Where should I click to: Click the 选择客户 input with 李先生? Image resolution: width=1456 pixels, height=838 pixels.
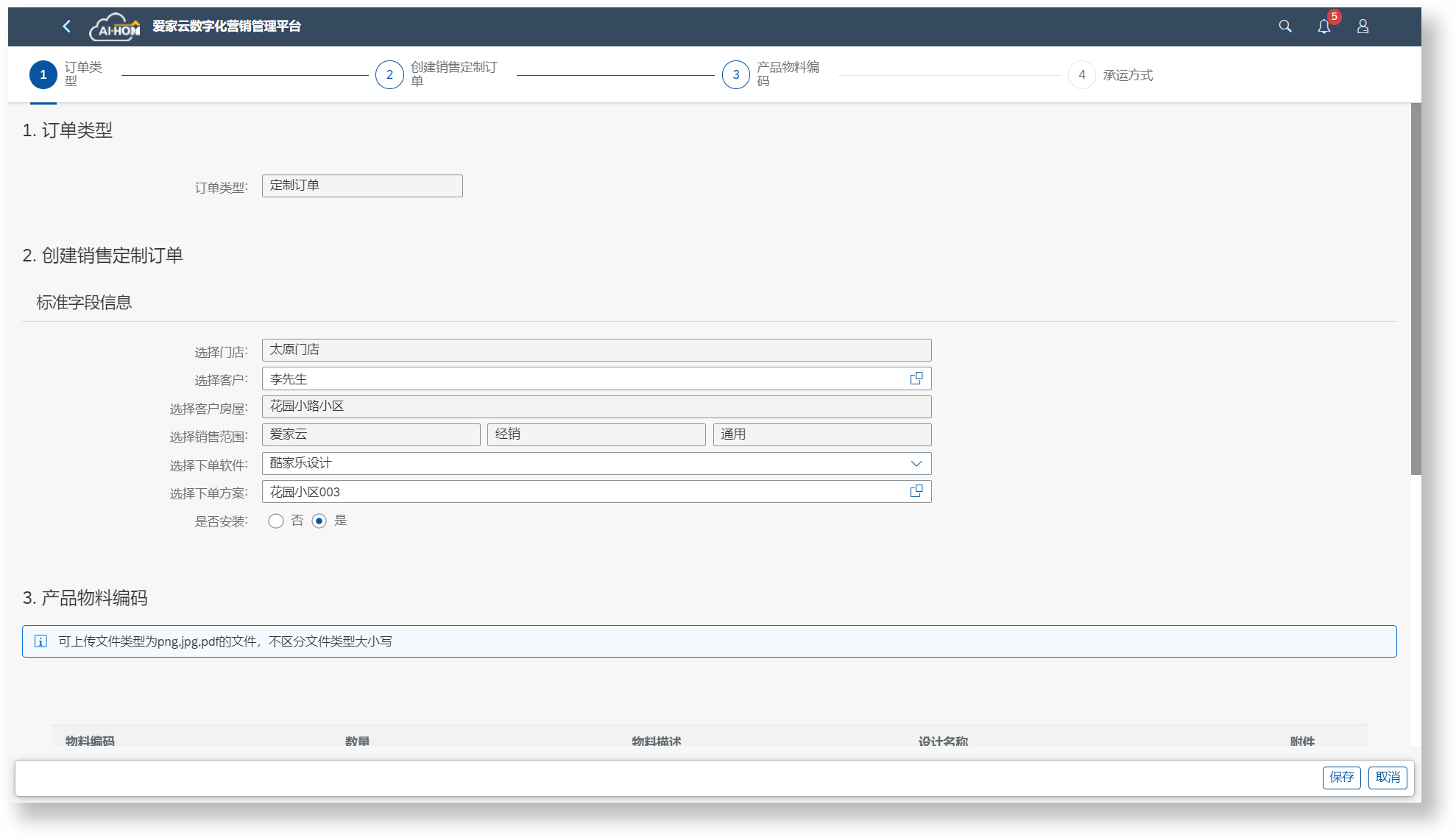[x=582, y=378]
